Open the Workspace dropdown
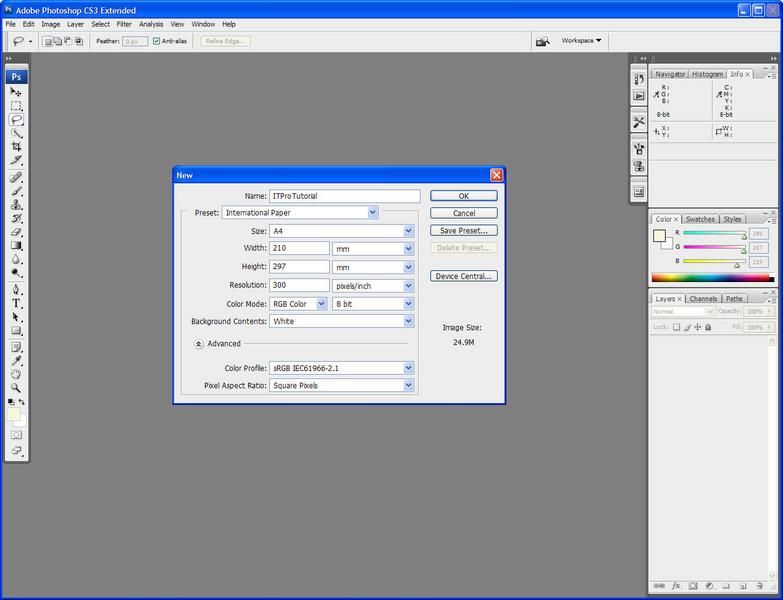The width and height of the screenshot is (783, 600). tap(581, 40)
